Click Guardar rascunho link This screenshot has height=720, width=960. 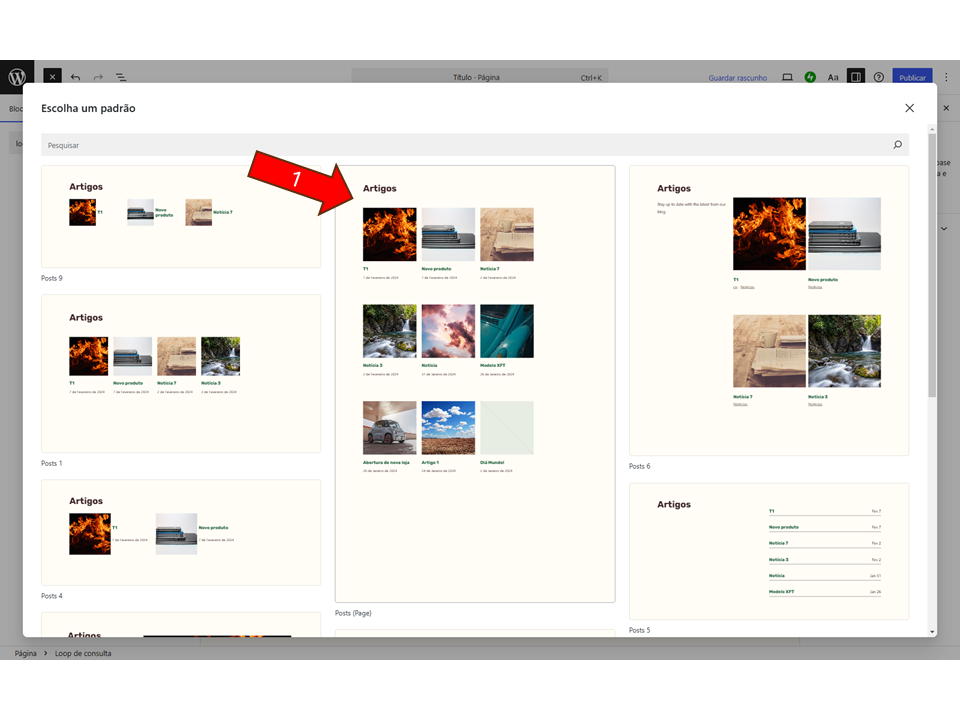738,77
